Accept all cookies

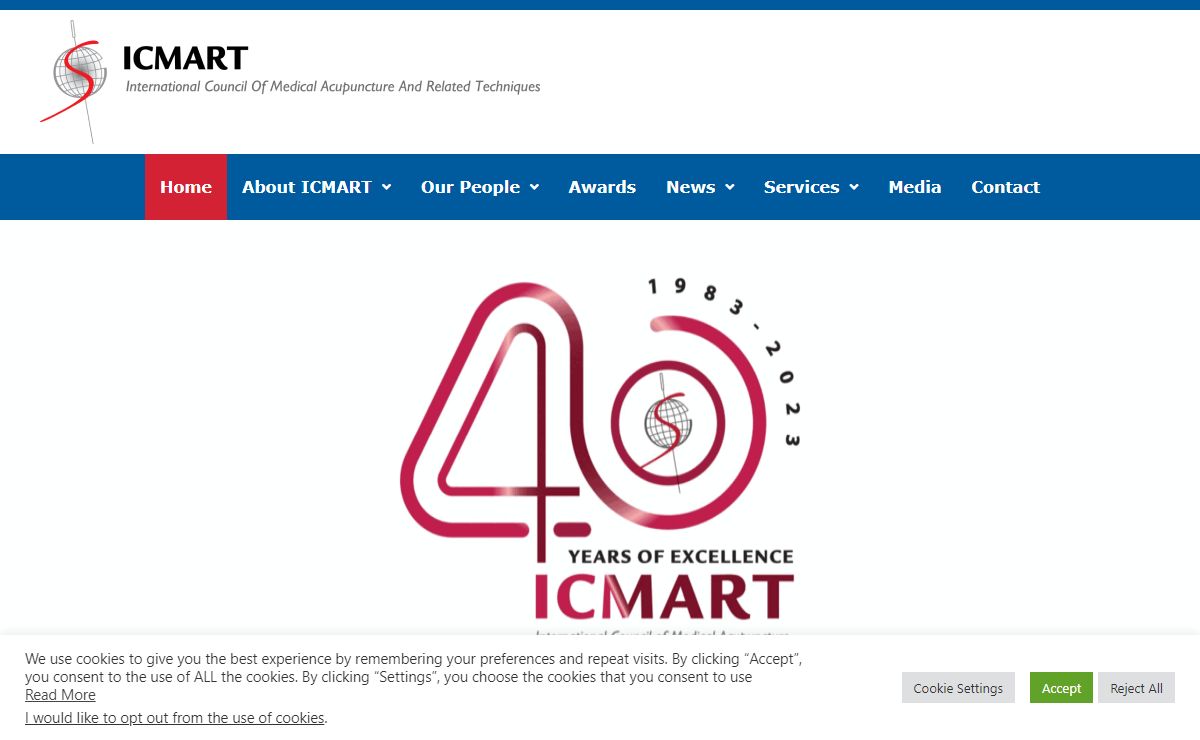(x=1061, y=688)
